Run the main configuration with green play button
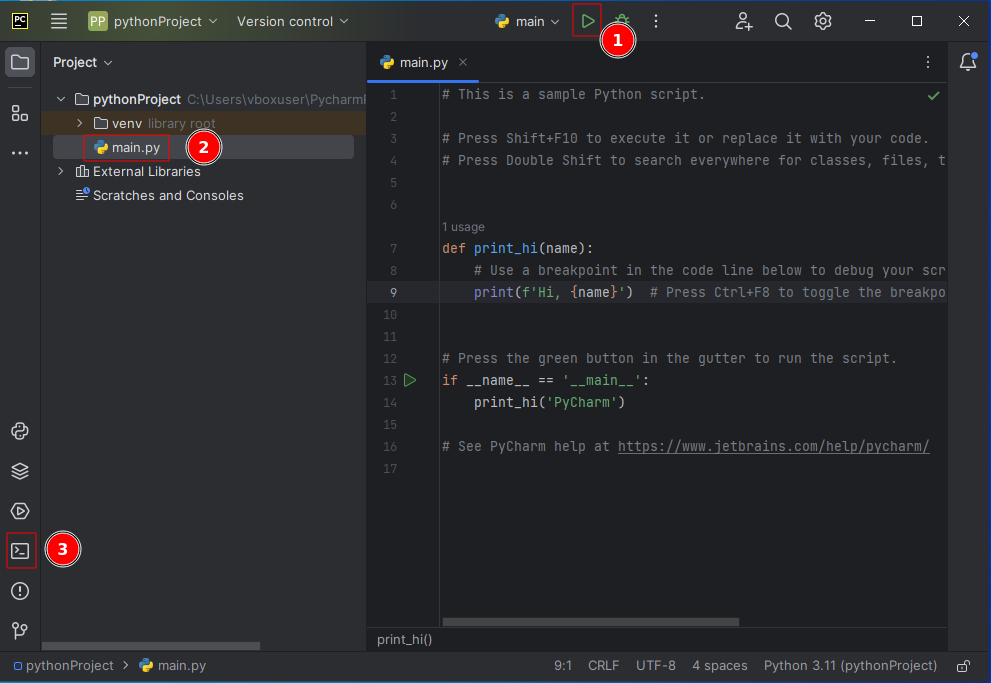Viewport: 991px width, 683px height. (587, 21)
